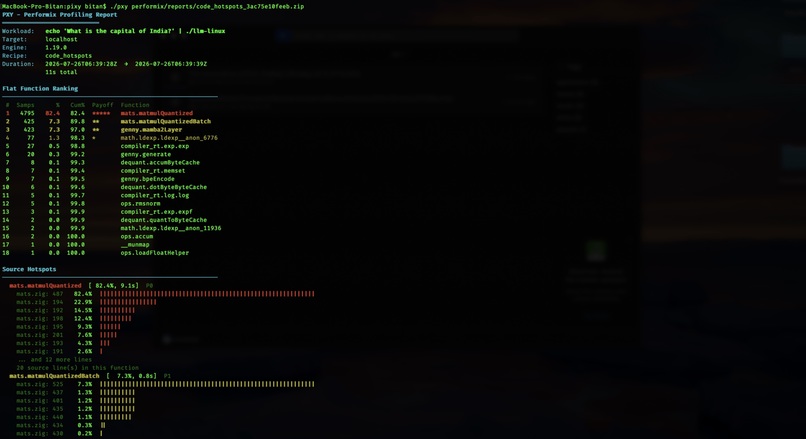Click the duration end timestamp '2026-07-26T06:39:39Z'

(171, 64)
